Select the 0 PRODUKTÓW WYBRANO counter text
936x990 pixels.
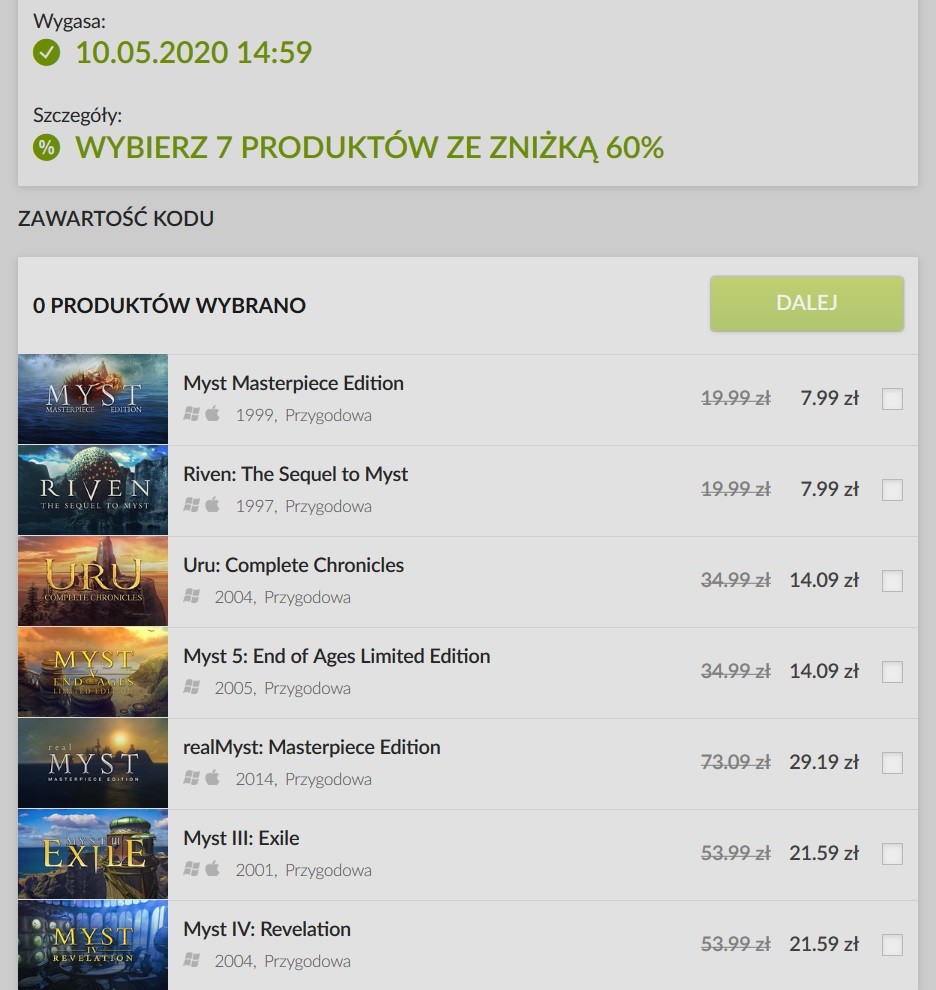pyautogui.click(x=169, y=306)
